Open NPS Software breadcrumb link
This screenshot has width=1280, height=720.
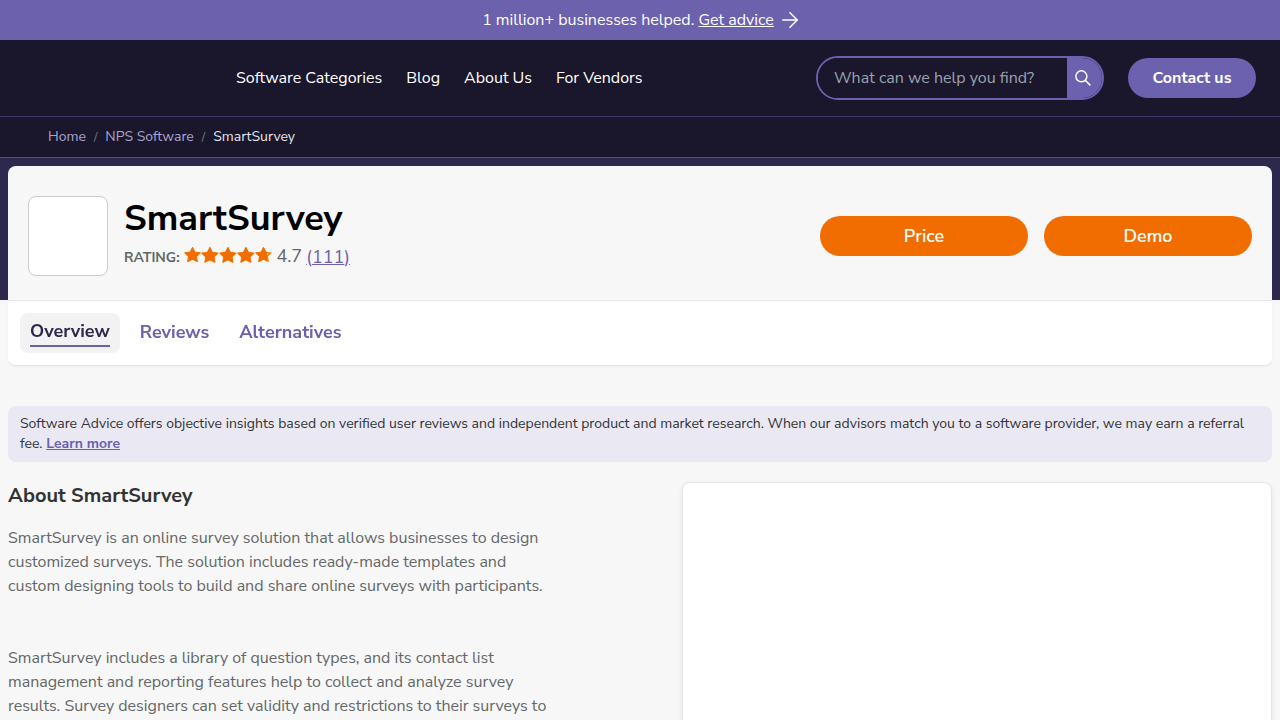[x=149, y=137]
